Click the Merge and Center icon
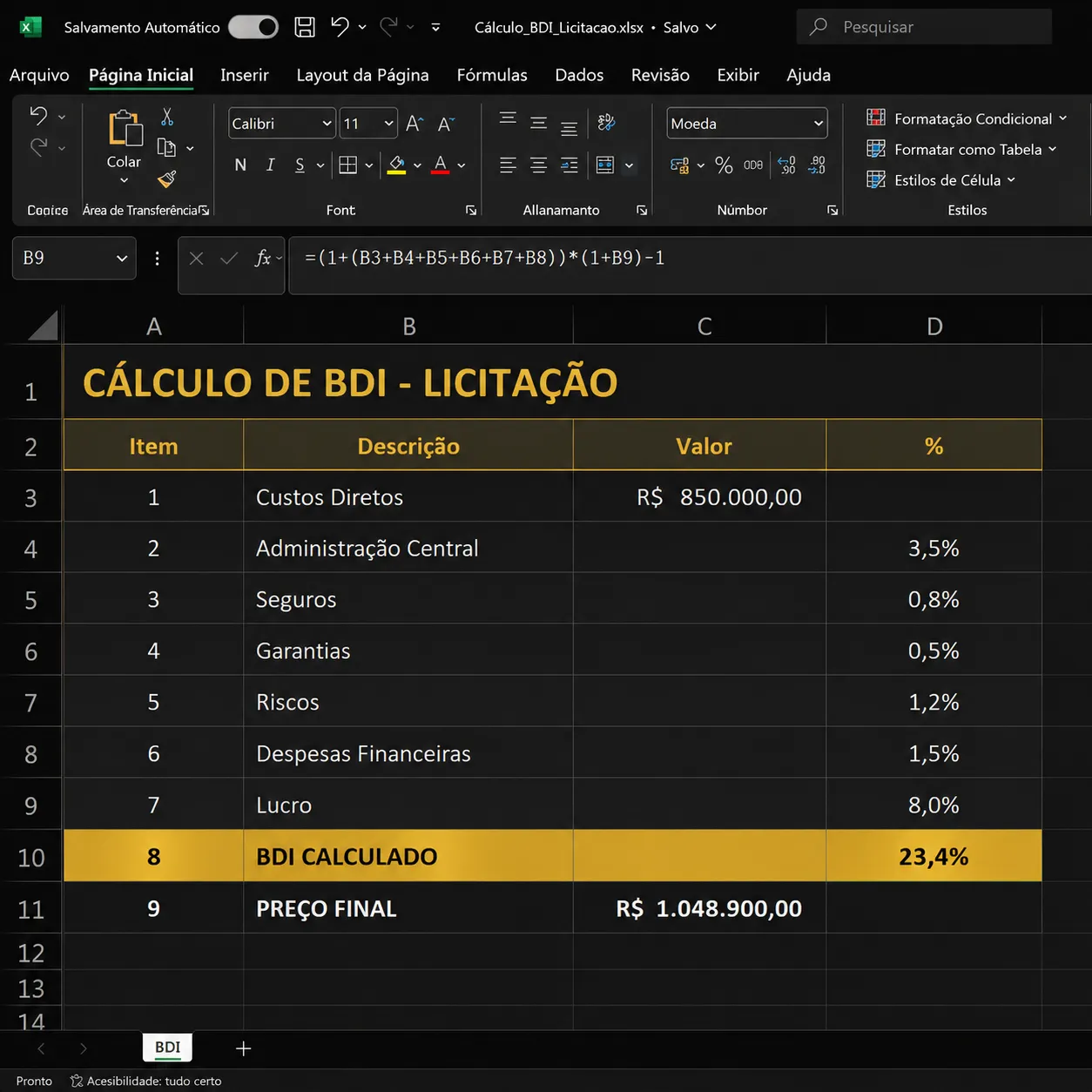This screenshot has width=1092, height=1092. (605, 165)
